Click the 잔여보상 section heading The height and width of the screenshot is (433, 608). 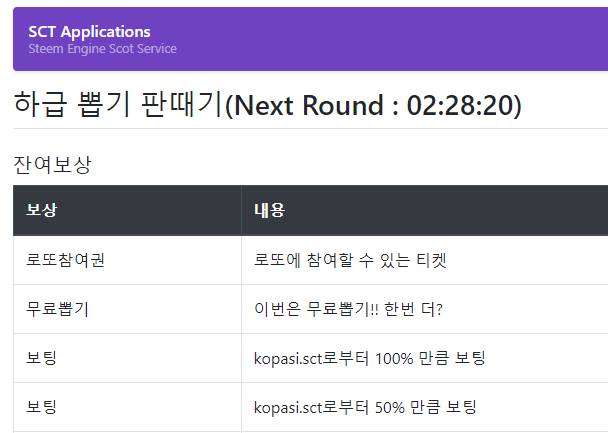[52, 164]
